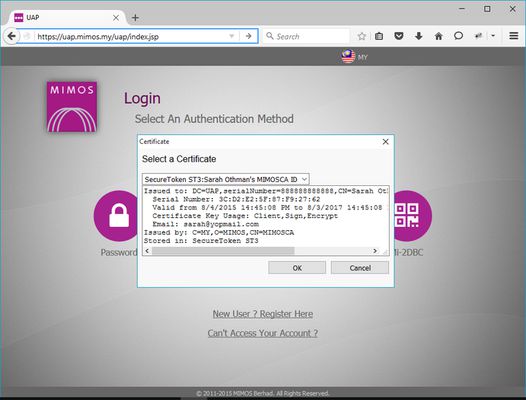Open the bookmarks list clipboard icon
Viewport: 526px width, 400px height.
point(379,36)
